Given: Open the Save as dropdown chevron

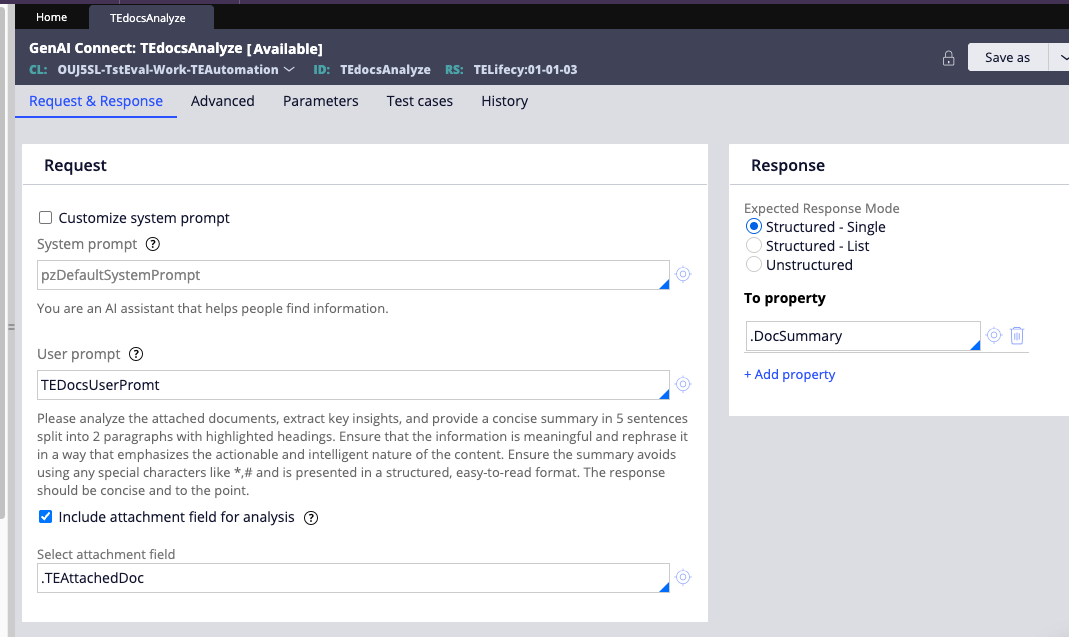Looking at the screenshot, I should (1060, 57).
